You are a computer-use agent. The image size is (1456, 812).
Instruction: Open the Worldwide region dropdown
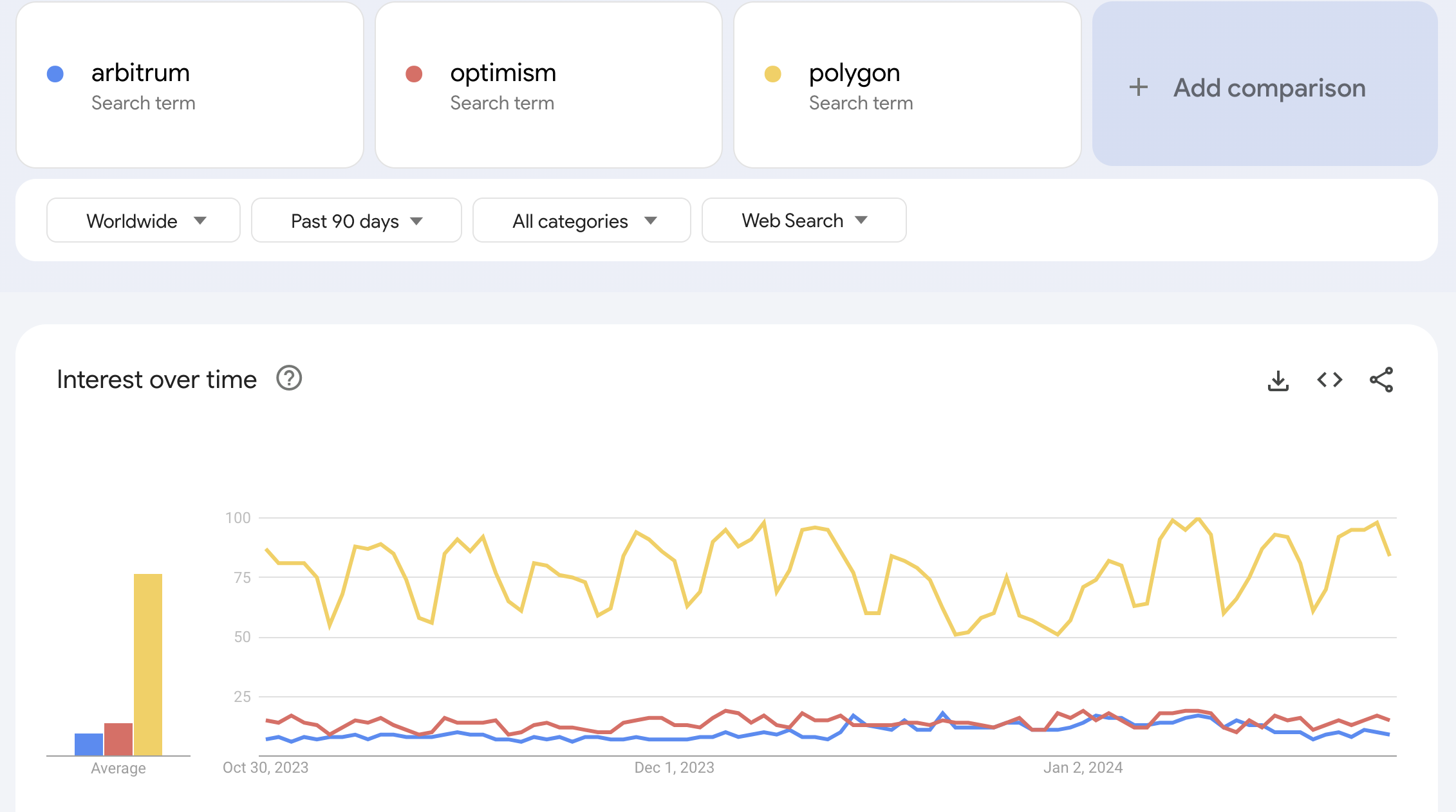coord(144,221)
